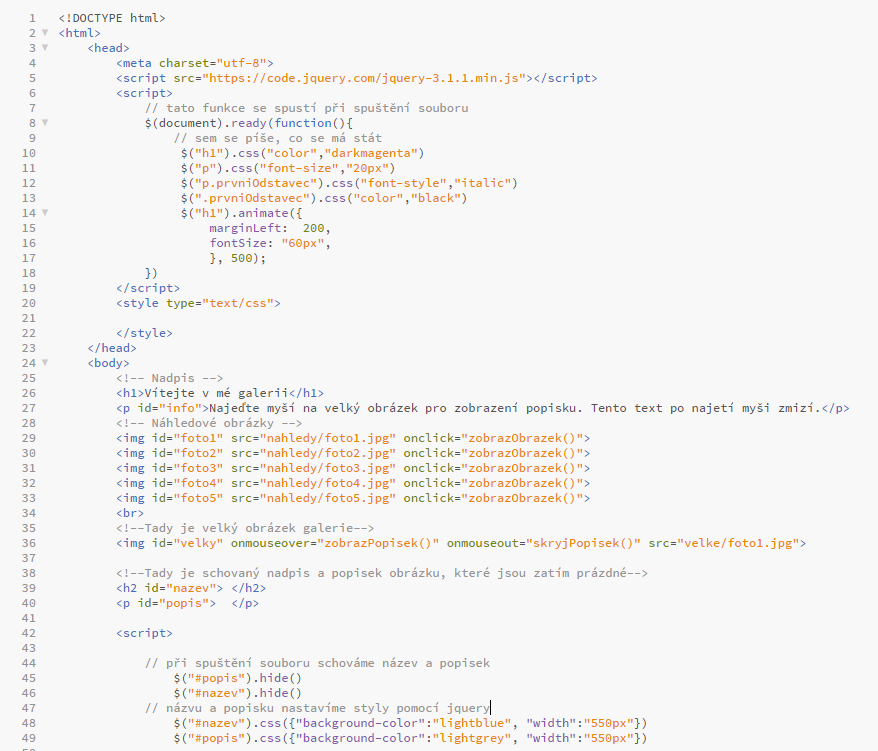
Task: Click the "zobrazPopisek()" onmouseover value
Action: tap(379, 543)
